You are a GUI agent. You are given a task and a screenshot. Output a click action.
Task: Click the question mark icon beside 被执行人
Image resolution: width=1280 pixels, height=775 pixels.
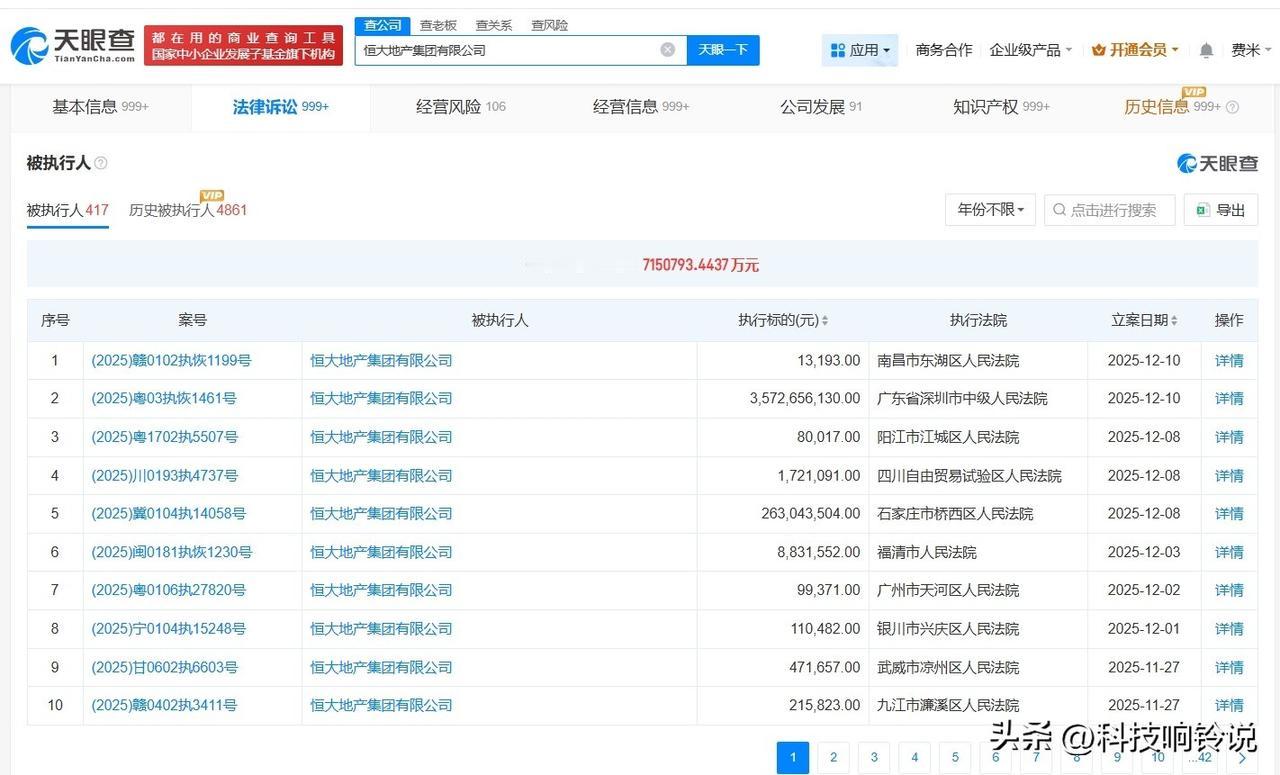(100, 163)
